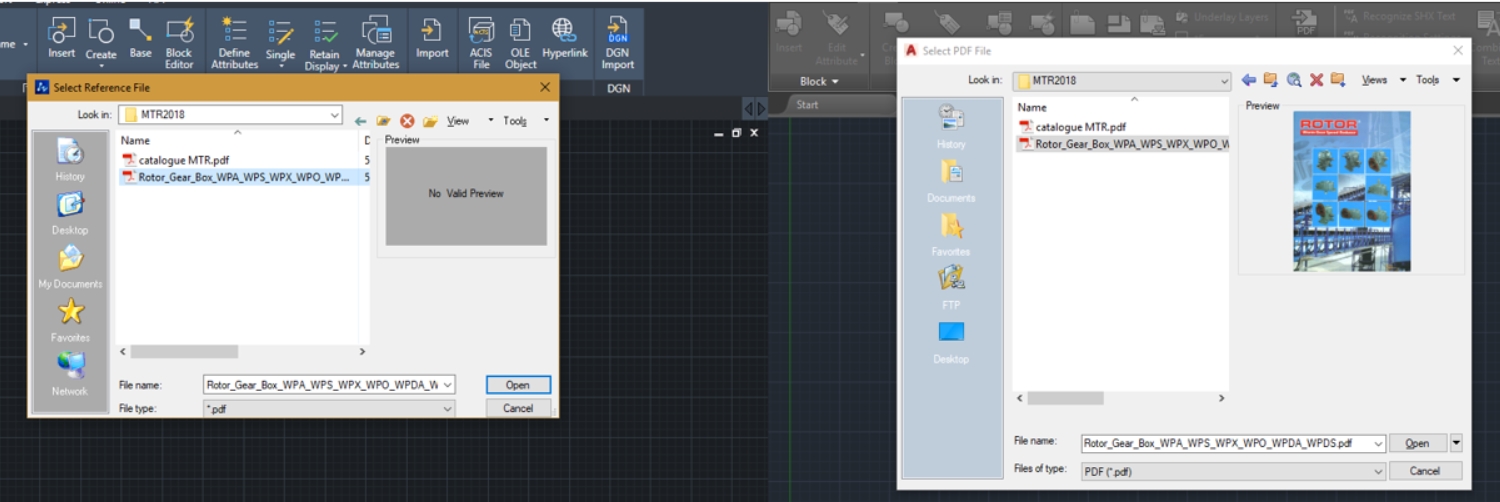Expand Files of type PDF dropdown

pyautogui.click(x=1378, y=470)
